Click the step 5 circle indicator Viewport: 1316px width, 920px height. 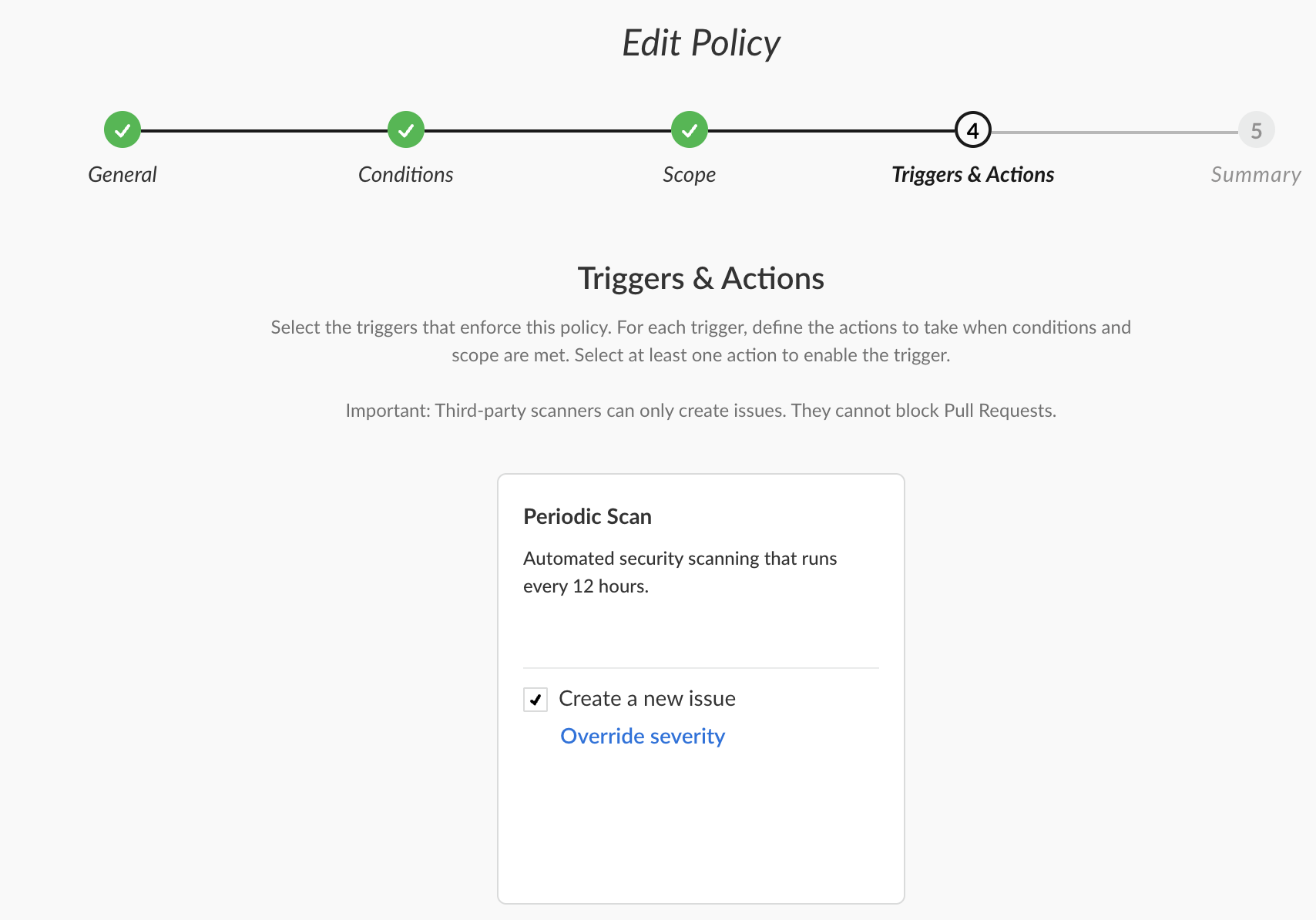click(1256, 130)
